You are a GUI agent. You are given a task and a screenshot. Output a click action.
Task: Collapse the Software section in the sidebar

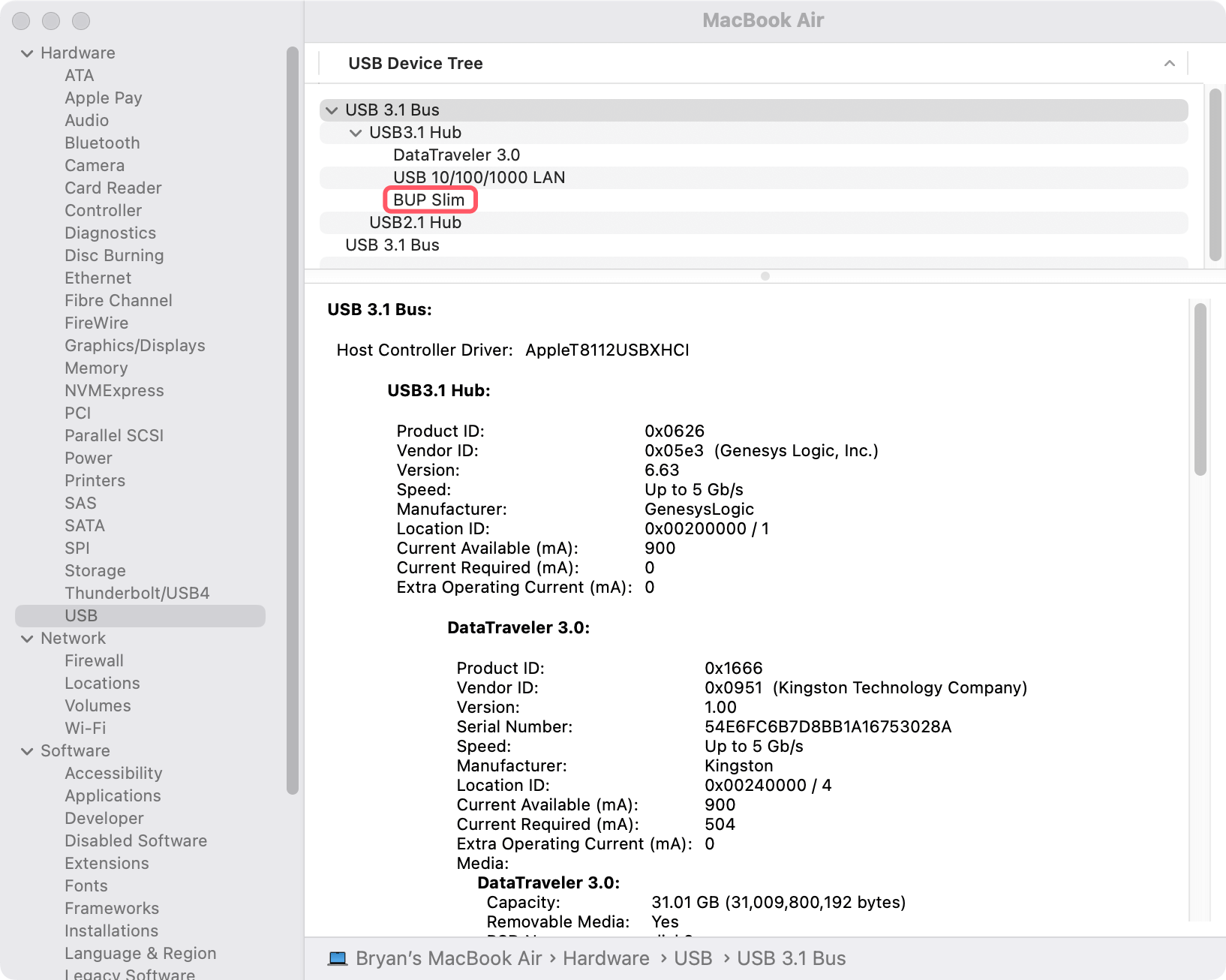27,750
